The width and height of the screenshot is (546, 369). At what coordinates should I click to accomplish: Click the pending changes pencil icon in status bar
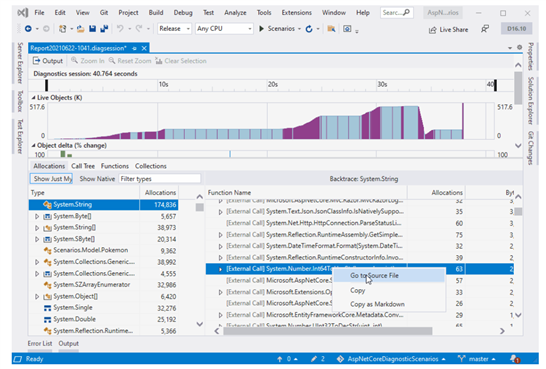(x=314, y=359)
